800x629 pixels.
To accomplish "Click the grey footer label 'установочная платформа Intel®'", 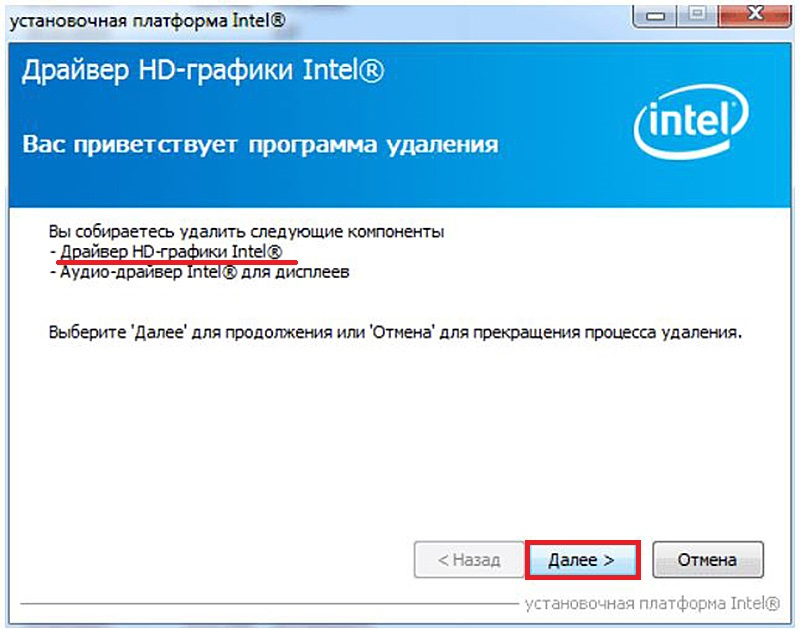I will tap(653, 604).
